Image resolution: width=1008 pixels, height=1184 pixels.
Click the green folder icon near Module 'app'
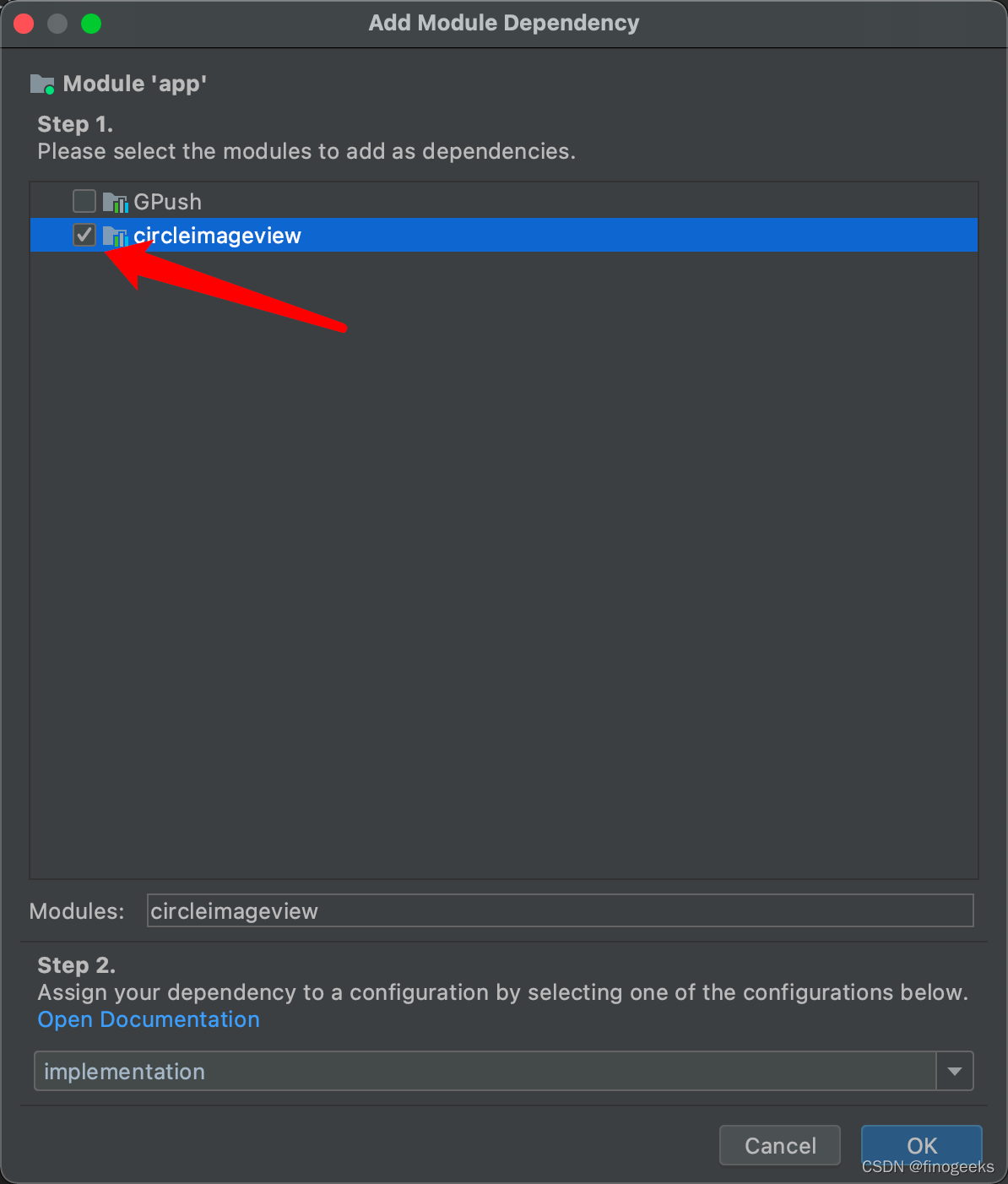point(42,83)
